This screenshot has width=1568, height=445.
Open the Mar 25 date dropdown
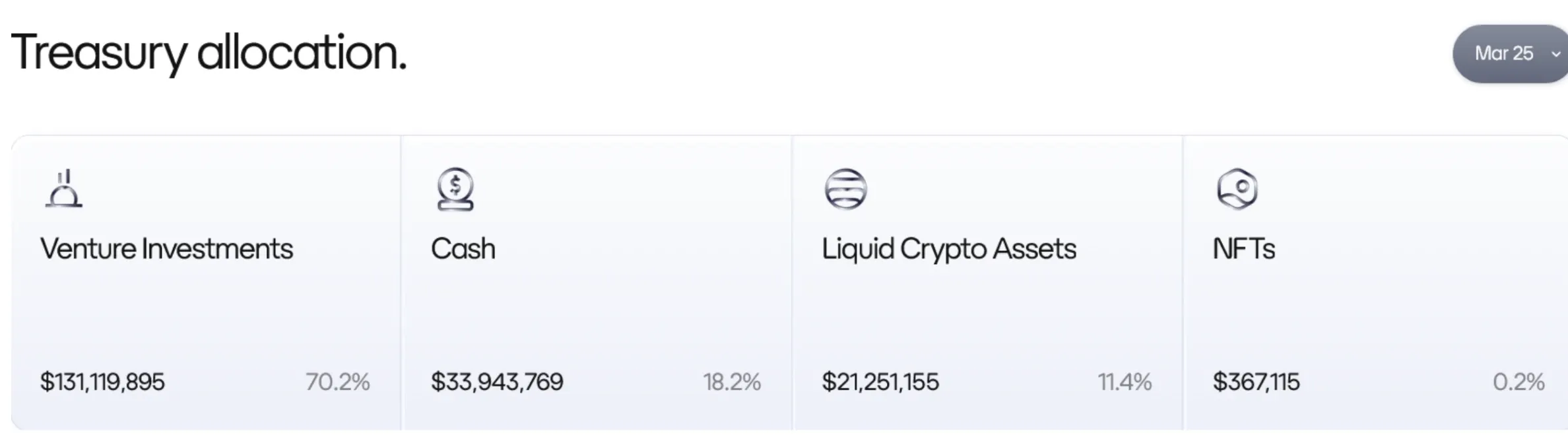(1511, 53)
